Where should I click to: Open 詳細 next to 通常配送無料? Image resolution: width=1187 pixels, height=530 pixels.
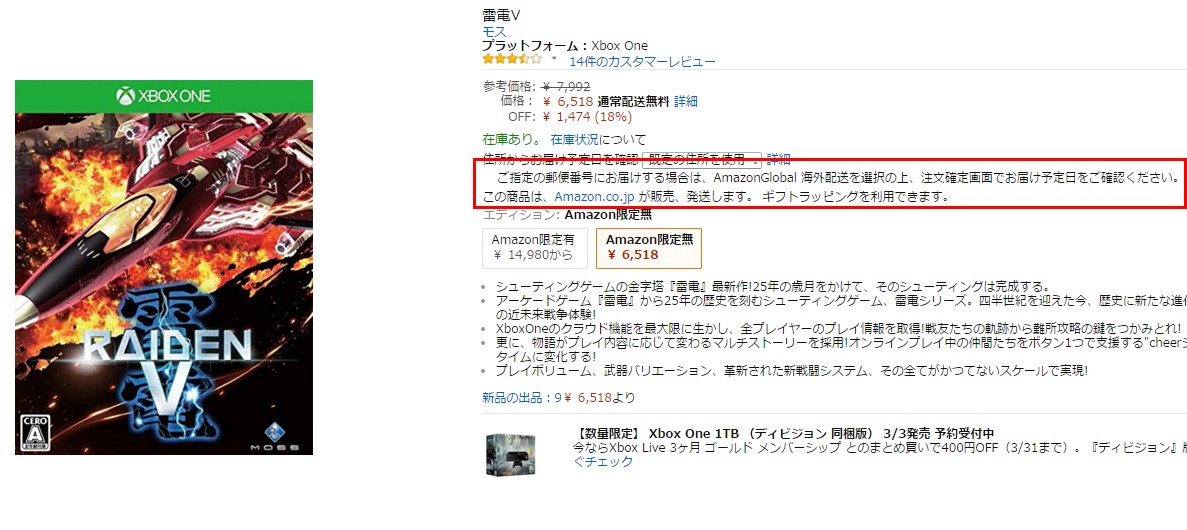pyautogui.click(x=686, y=101)
